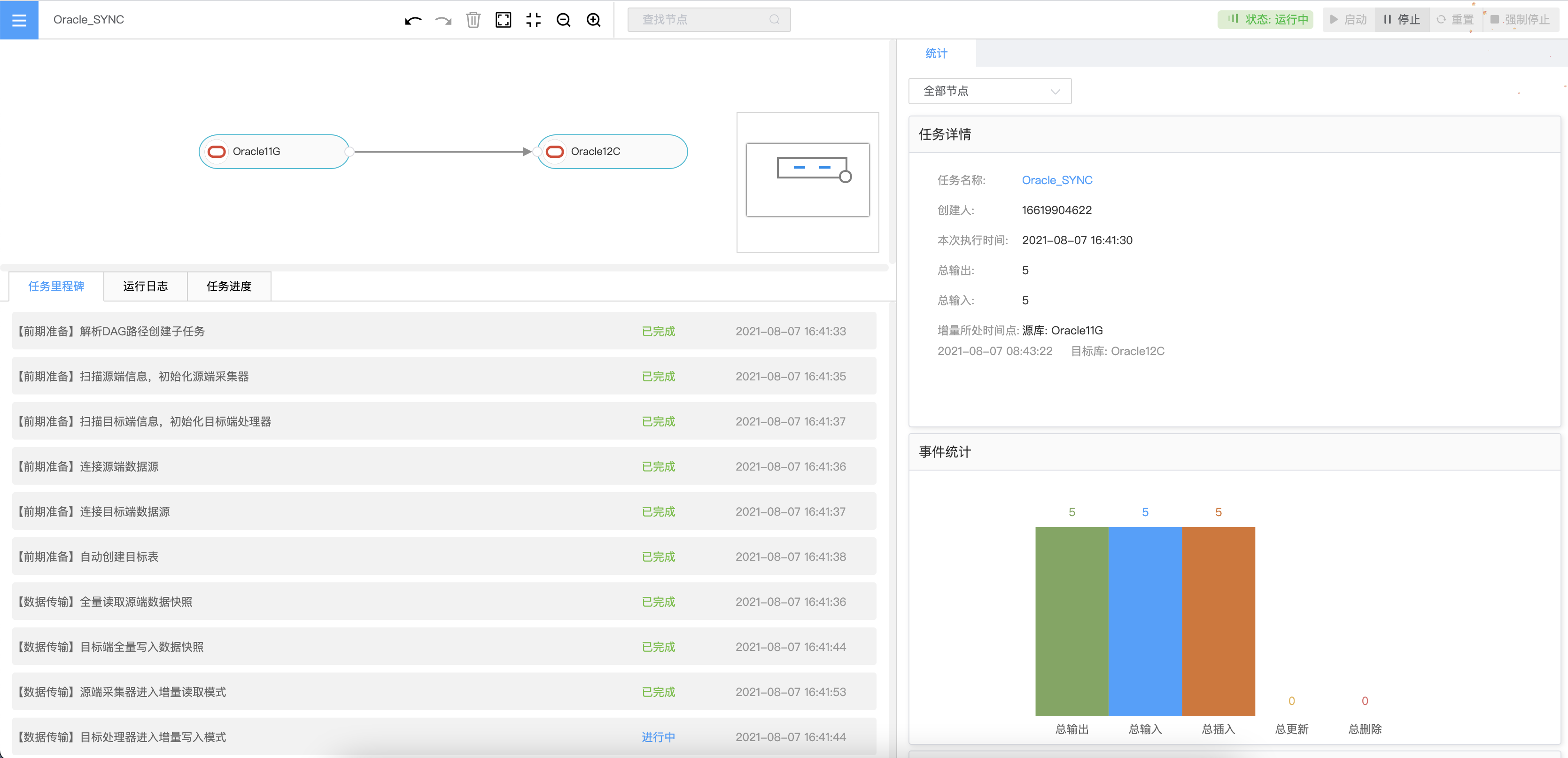Screen dimensions: 1568x758
Task: Open the 任务进度 tab
Action: tap(229, 286)
